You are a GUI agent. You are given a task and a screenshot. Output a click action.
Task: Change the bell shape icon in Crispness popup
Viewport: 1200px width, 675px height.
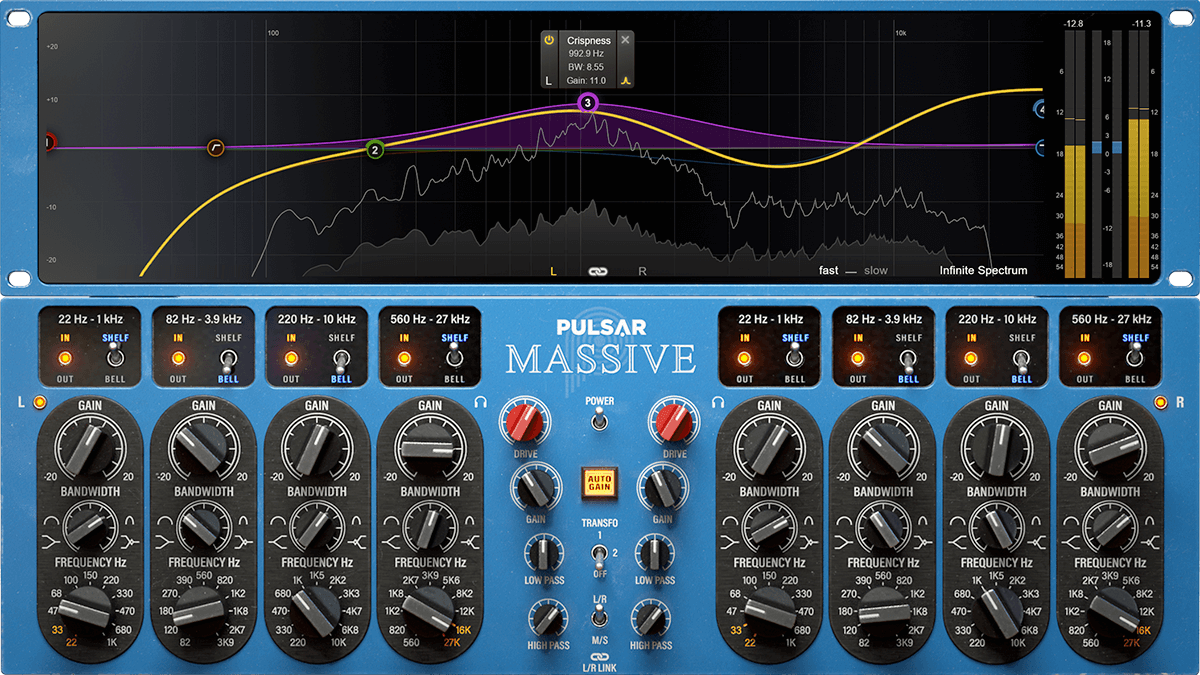point(625,80)
